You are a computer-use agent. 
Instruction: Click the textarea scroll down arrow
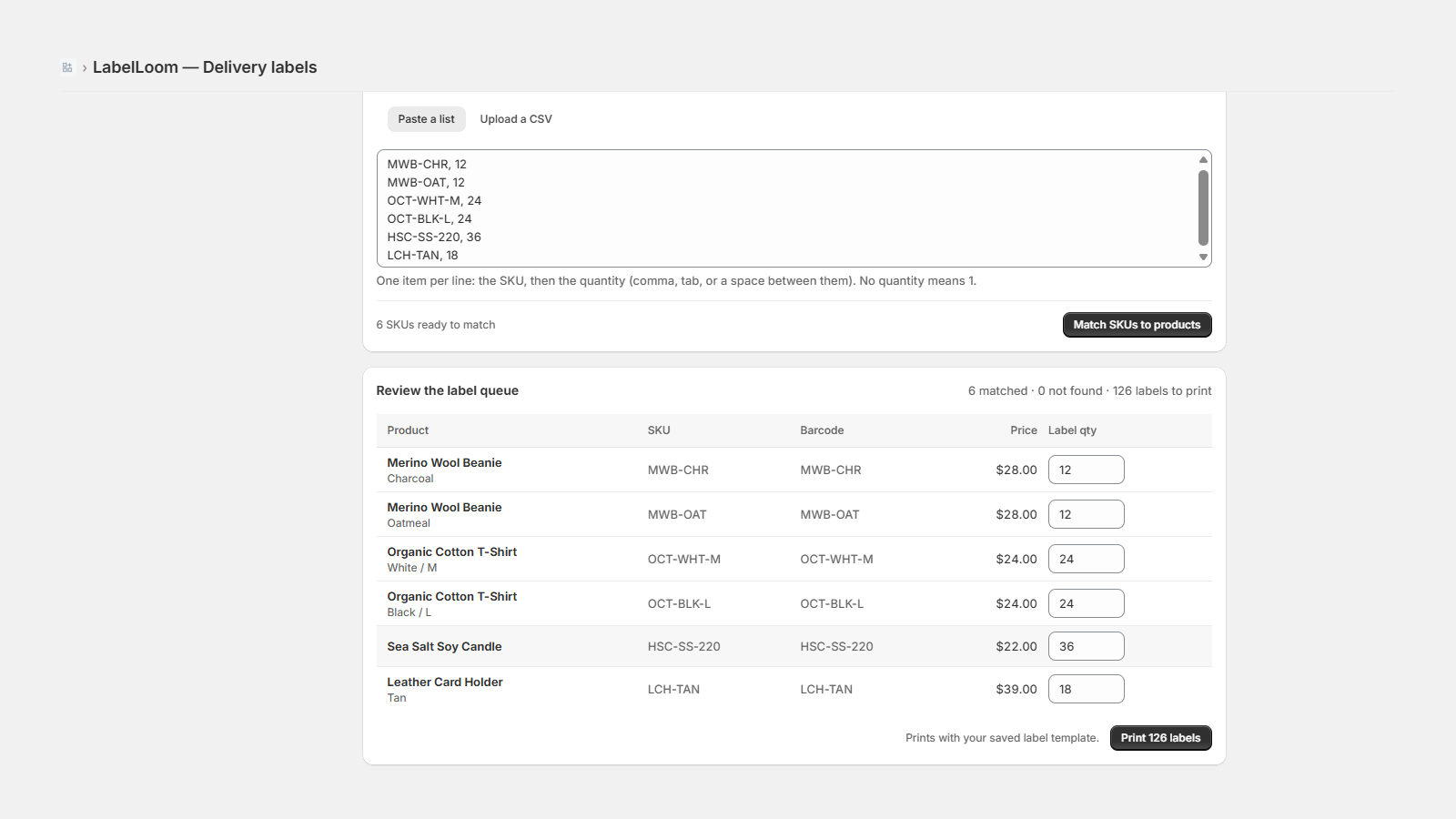click(x=1203, y=258)
